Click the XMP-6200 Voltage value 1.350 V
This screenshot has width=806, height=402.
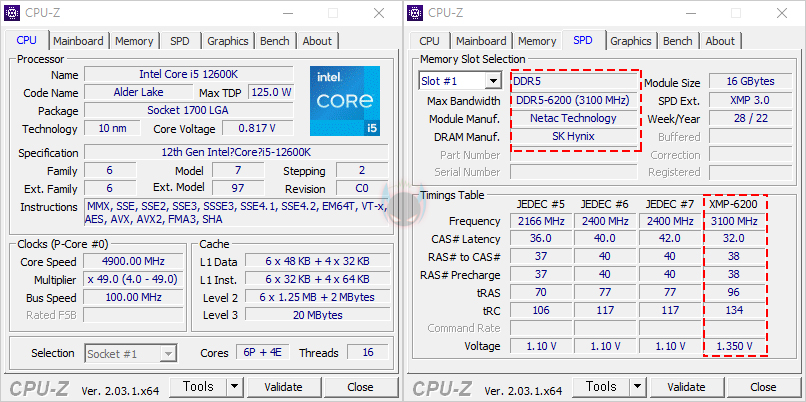pyautogui.click(x=734, y=346)
